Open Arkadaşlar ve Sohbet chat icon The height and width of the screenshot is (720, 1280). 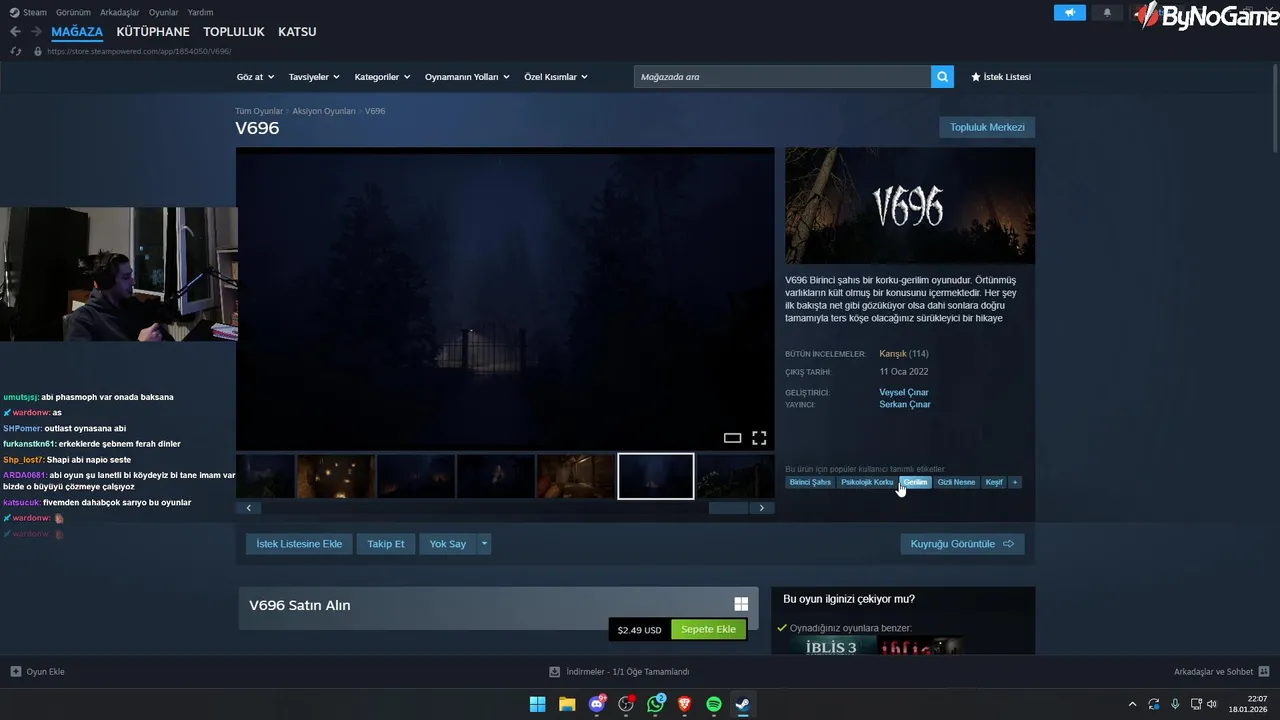coord(1264,672)
